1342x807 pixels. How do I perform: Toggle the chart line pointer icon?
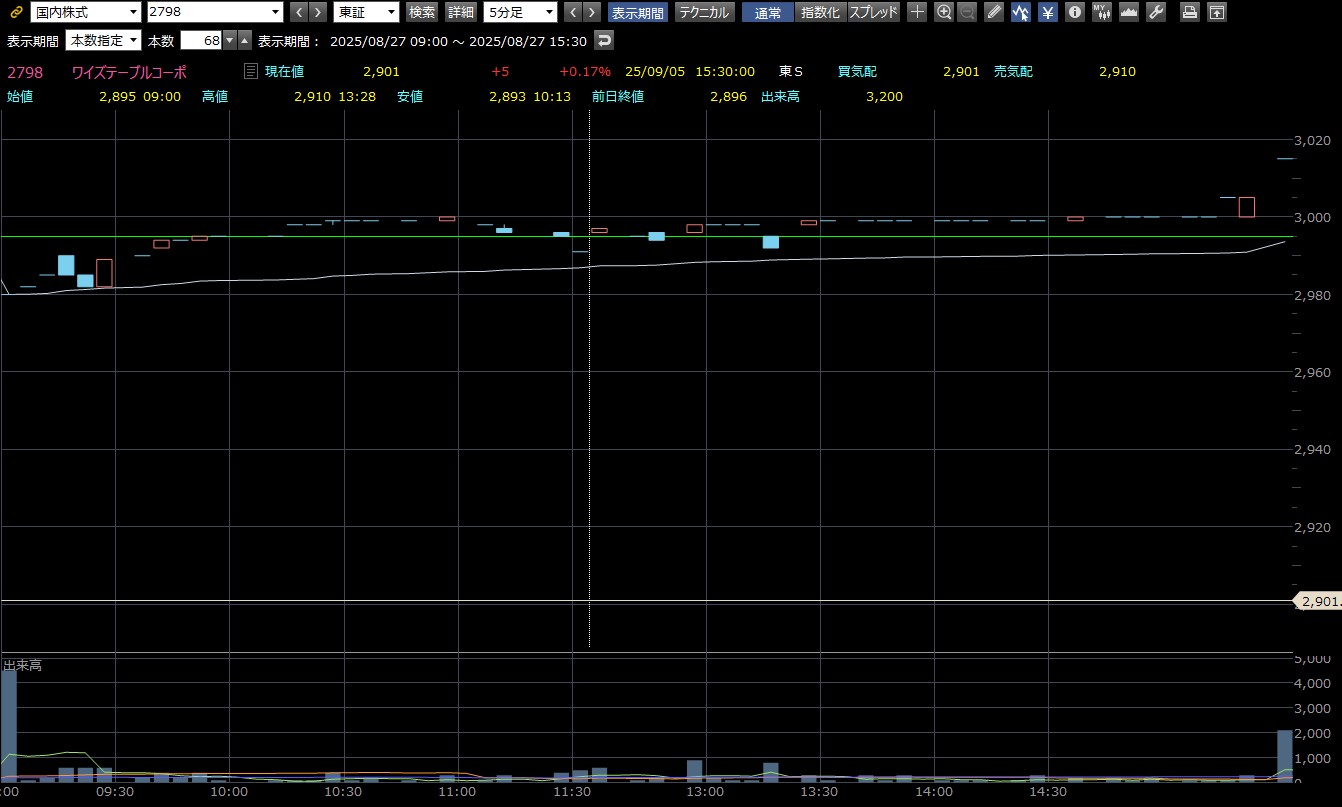coord(1021,12)
